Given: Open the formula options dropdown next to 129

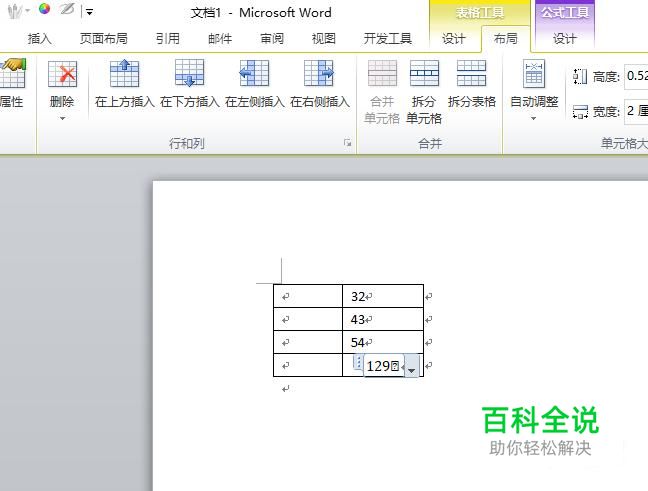Looking at the screenshot, I should 411,366.
